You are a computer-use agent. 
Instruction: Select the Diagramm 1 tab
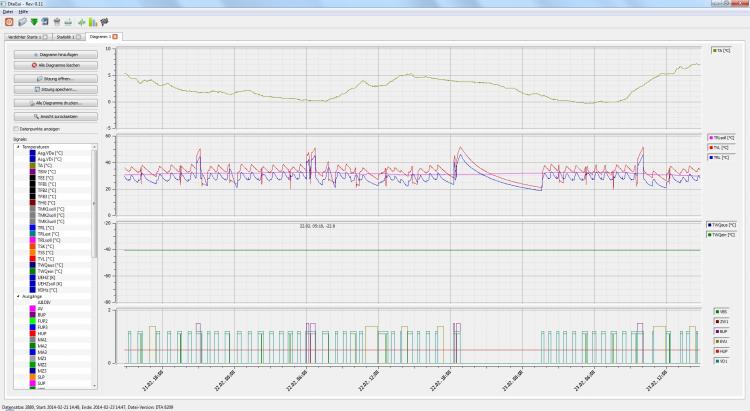(x=104, y=36)
